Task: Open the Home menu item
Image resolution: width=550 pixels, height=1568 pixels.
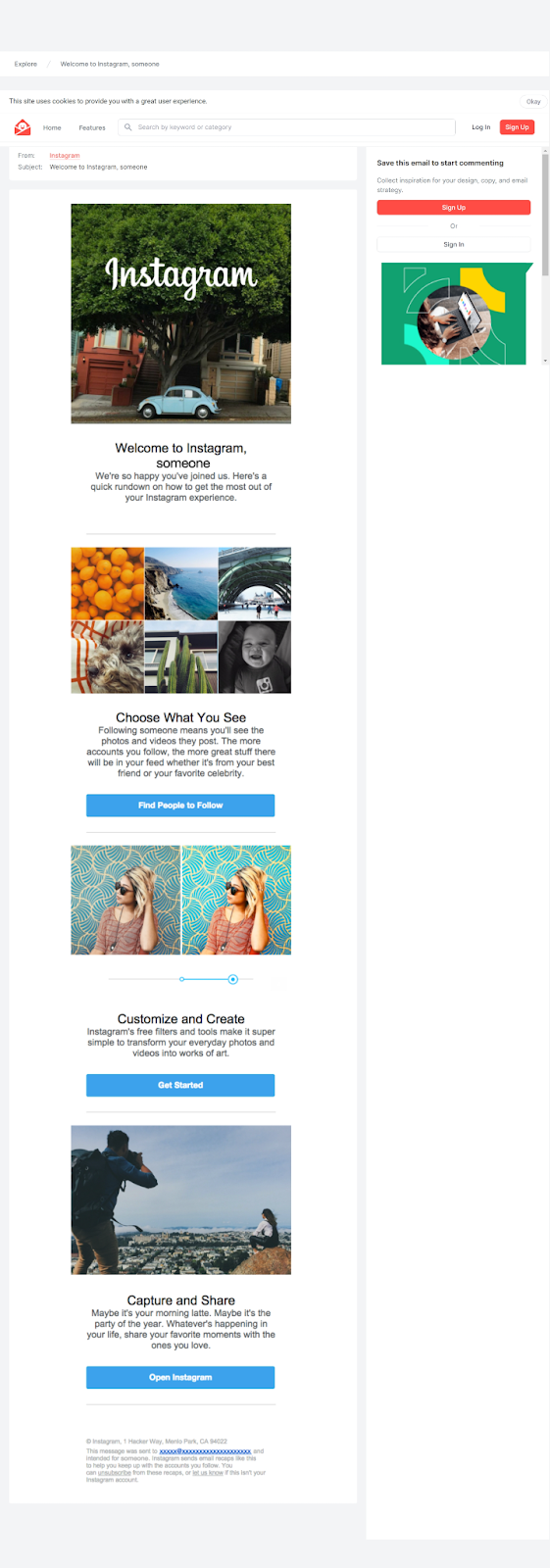Action: point(52,127)
